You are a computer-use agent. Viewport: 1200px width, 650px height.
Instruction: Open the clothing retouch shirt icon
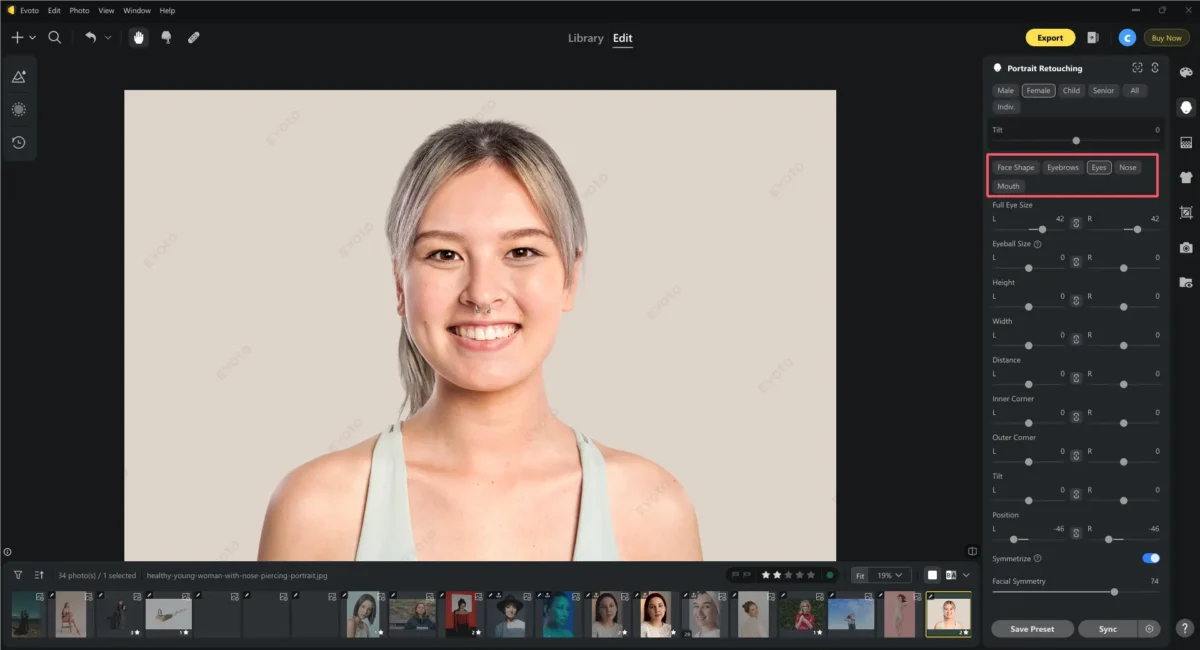pyautogui.click(x=1186, y=177)
